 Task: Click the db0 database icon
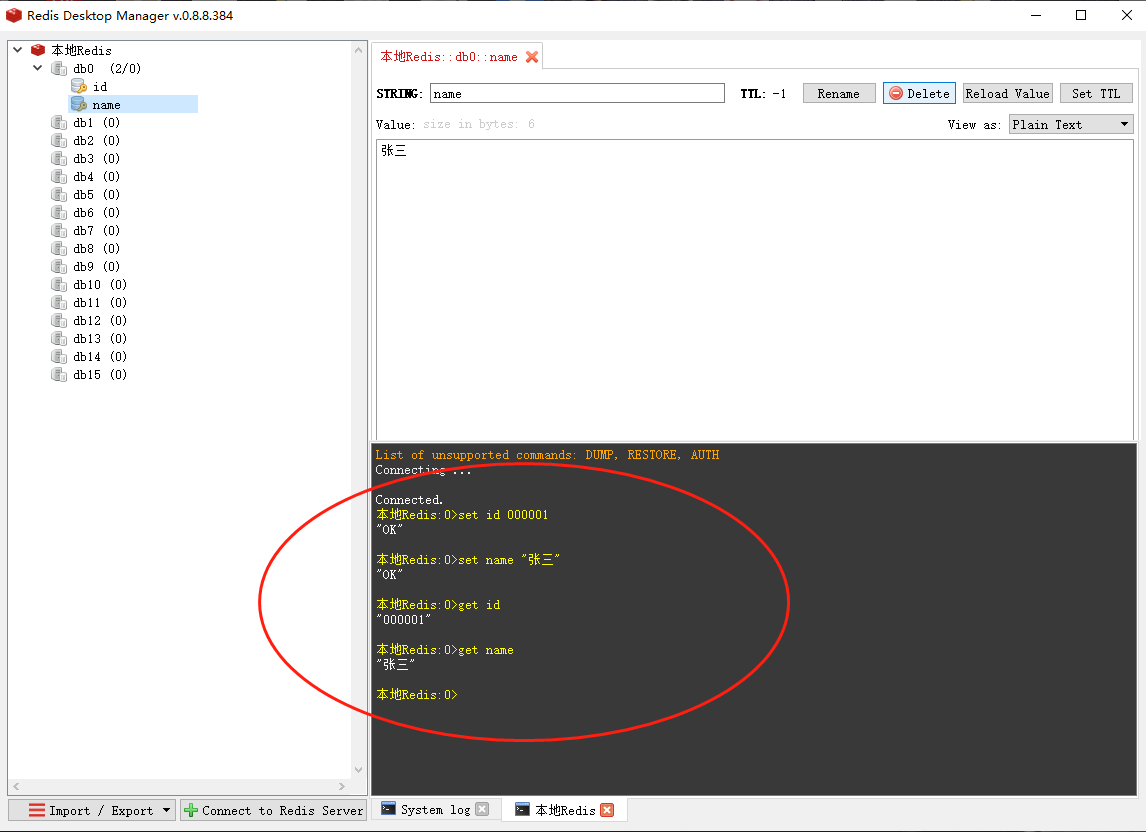pyautogui.click(x=59, y=69)
